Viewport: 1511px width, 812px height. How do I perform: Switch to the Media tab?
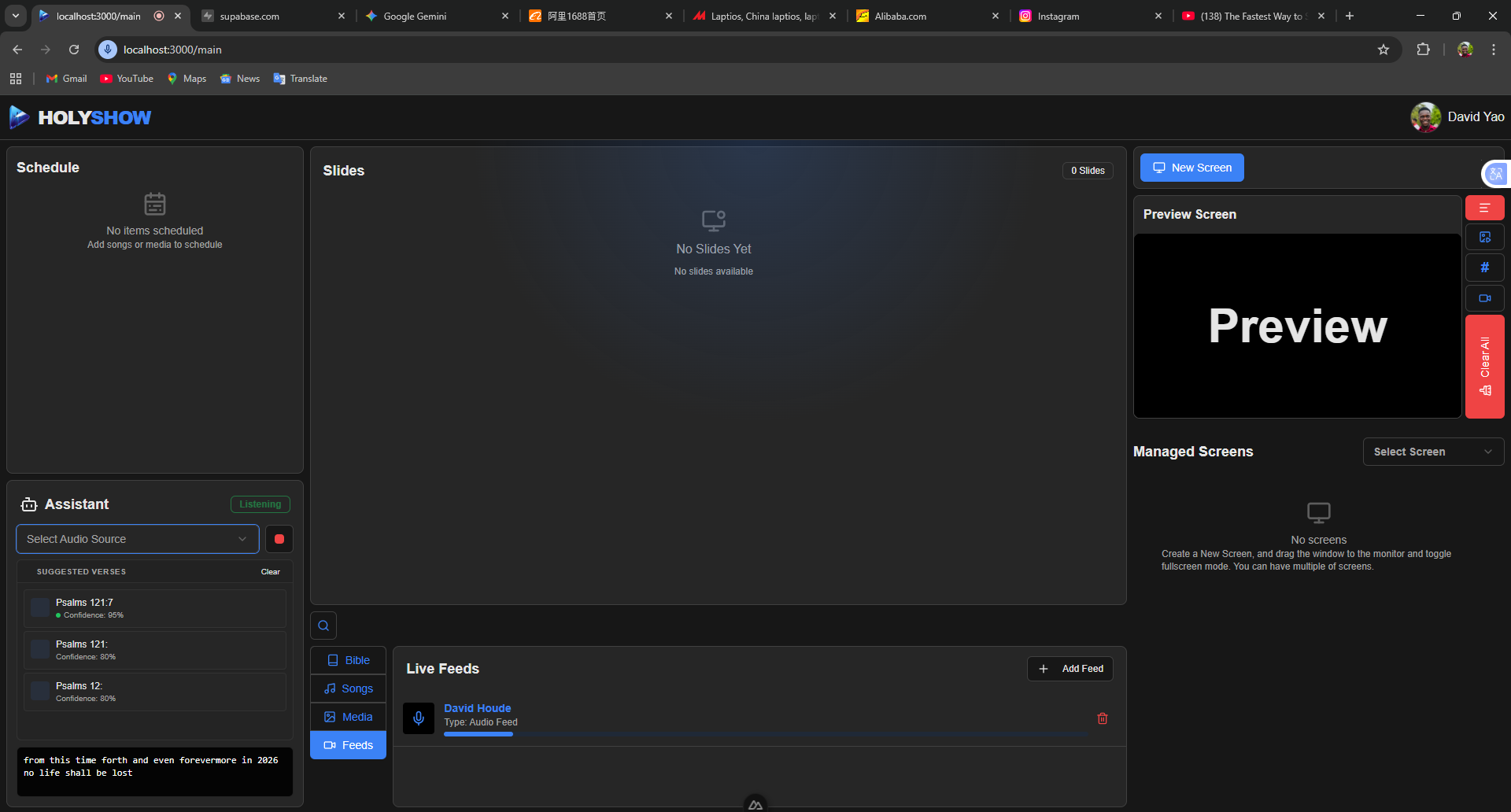click(348, 717)
